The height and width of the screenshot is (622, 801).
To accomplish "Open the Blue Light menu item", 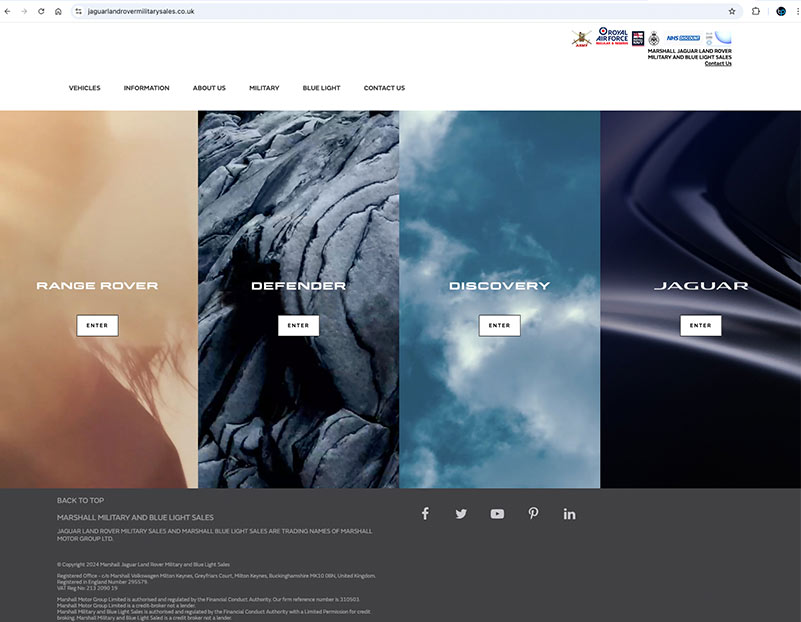I will [x=321, y=88].
